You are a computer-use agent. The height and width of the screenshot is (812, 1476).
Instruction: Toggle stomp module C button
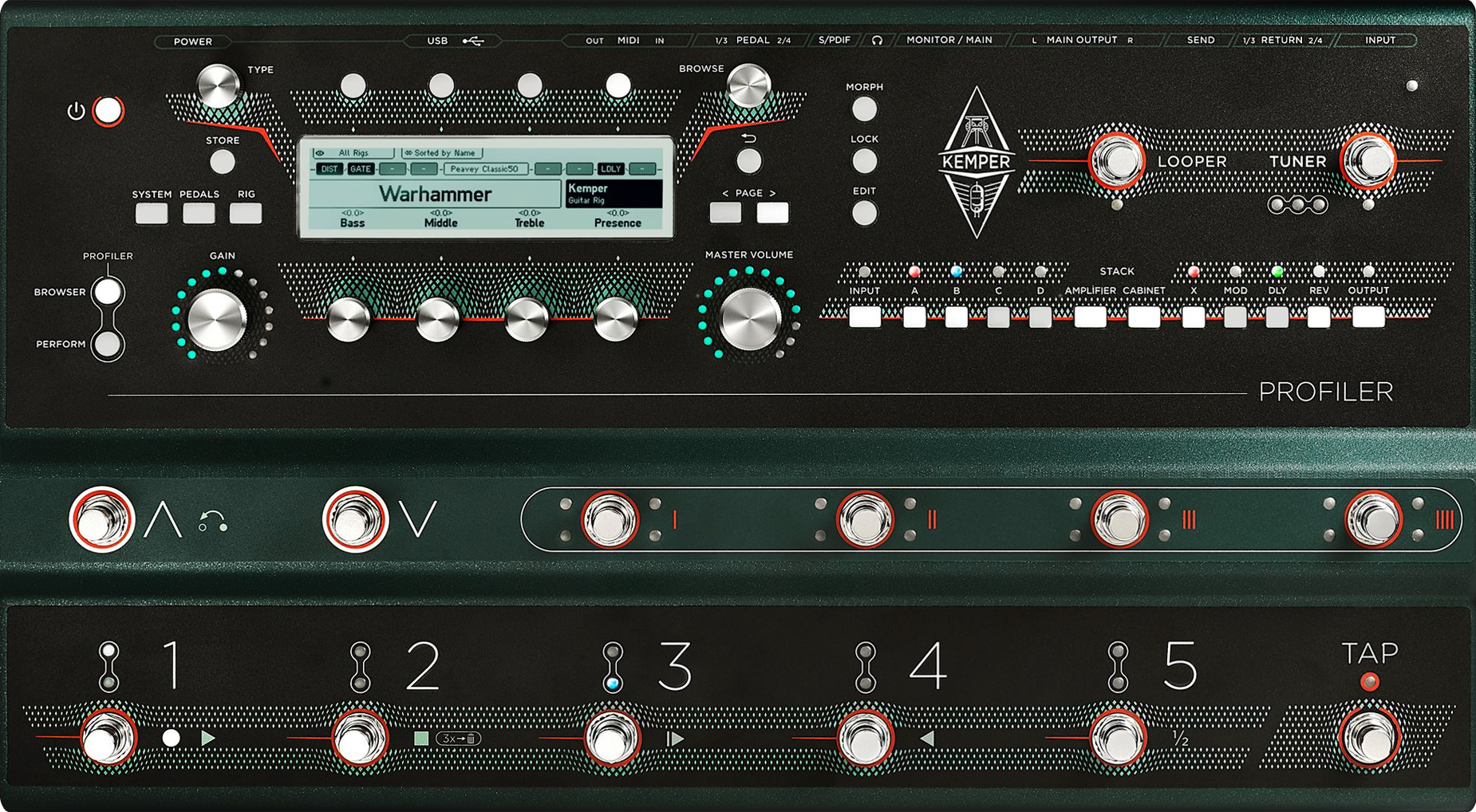tap(998, 317)
